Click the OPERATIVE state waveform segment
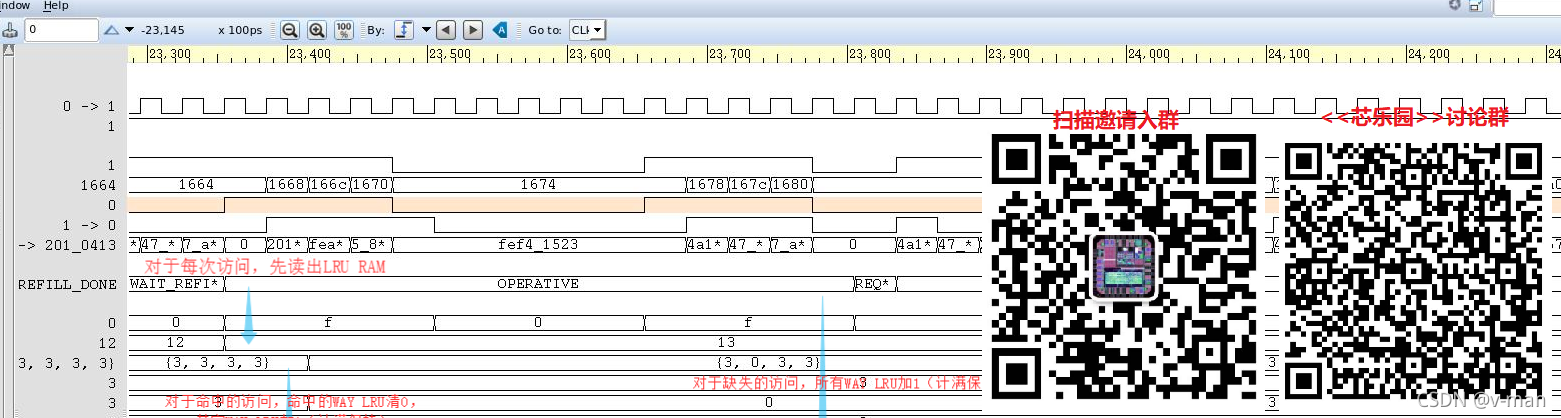The image size is (1561, 418). [538, 284]
